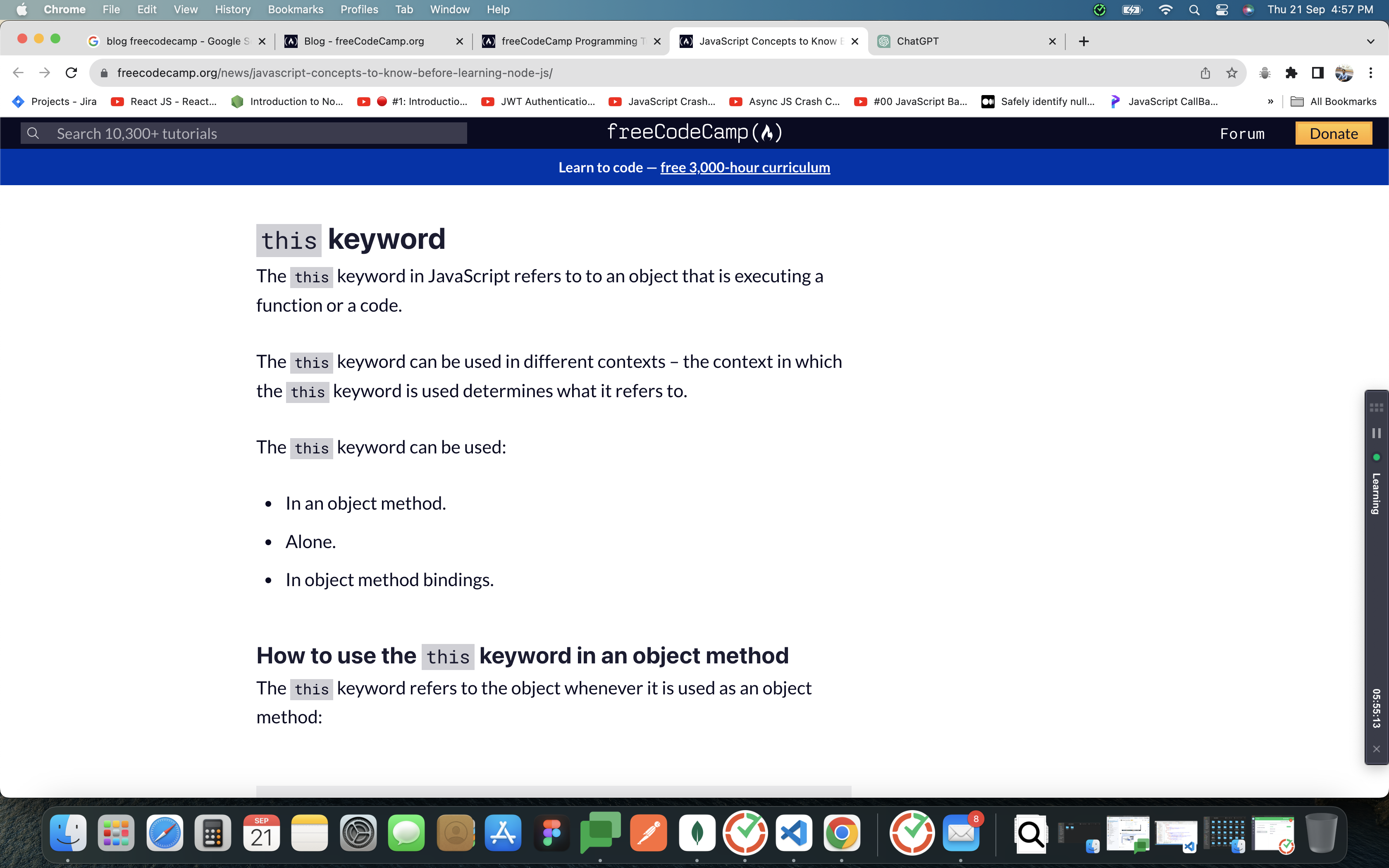Image resolution: width=1389 pixels, height=868 pixels.
Task: Open hidden bookmarks via the double-chevron
Action: [1270, 101]
